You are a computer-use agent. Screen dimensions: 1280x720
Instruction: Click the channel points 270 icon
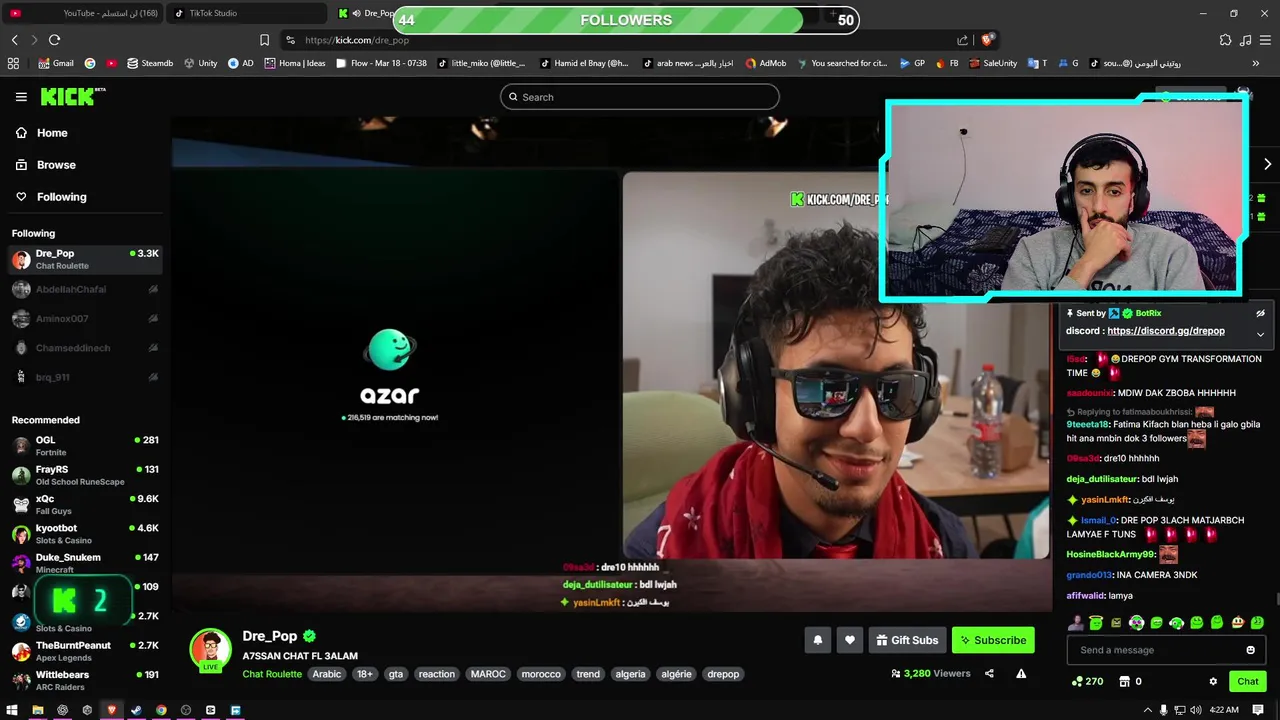[1077, 681]
